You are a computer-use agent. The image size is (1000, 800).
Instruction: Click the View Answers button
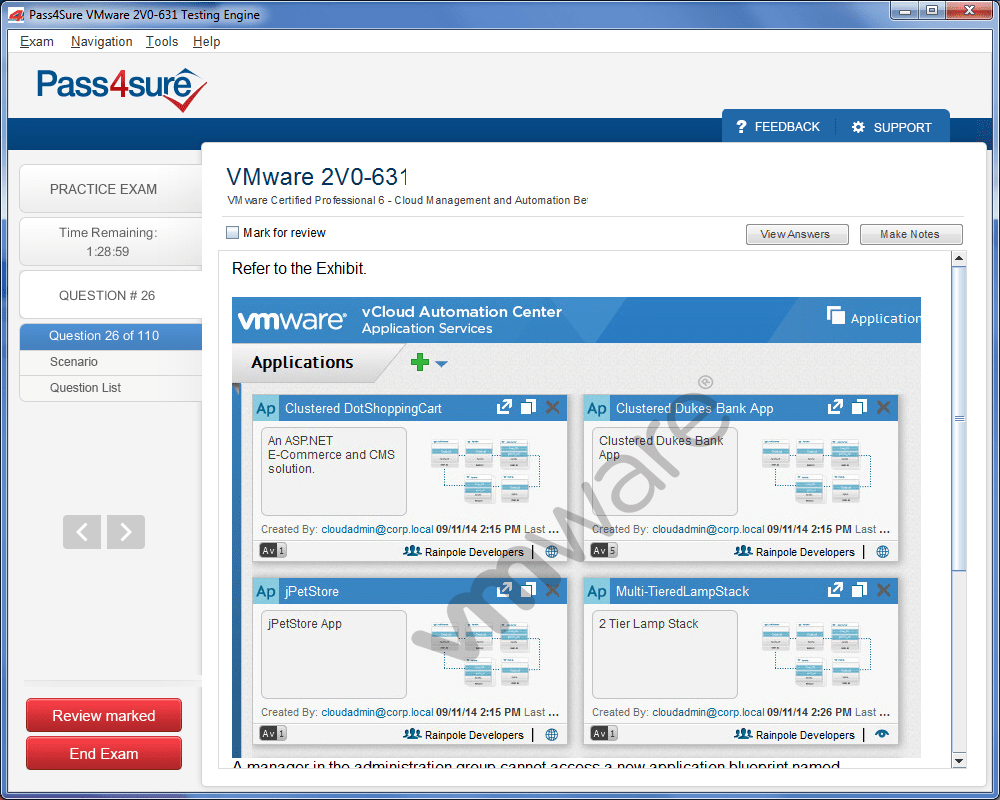coord(797,234)
